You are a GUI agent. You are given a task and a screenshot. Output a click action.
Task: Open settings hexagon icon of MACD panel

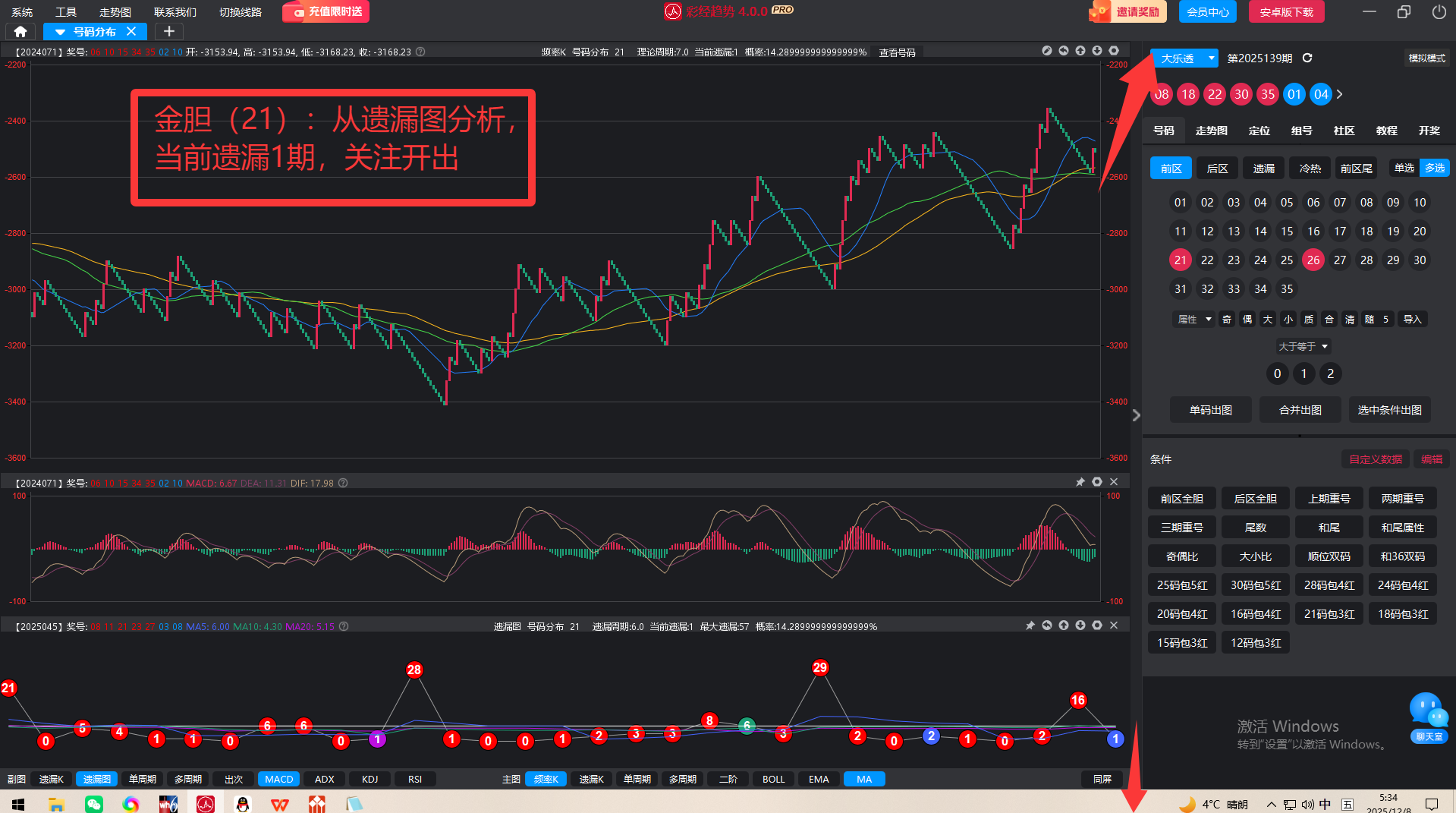pyautogui.click(x=1097, y=482)
